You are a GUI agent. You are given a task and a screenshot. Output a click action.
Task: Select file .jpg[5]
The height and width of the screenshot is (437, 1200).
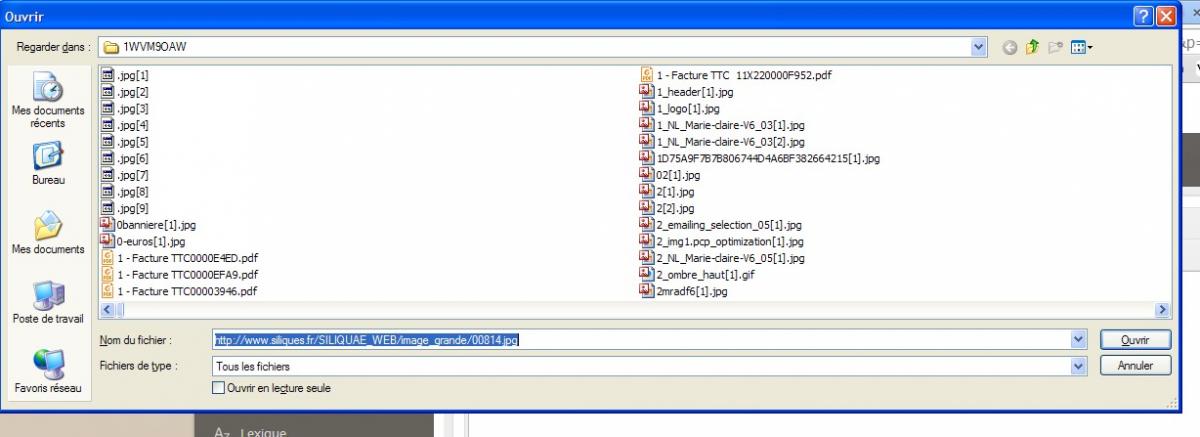133,142
